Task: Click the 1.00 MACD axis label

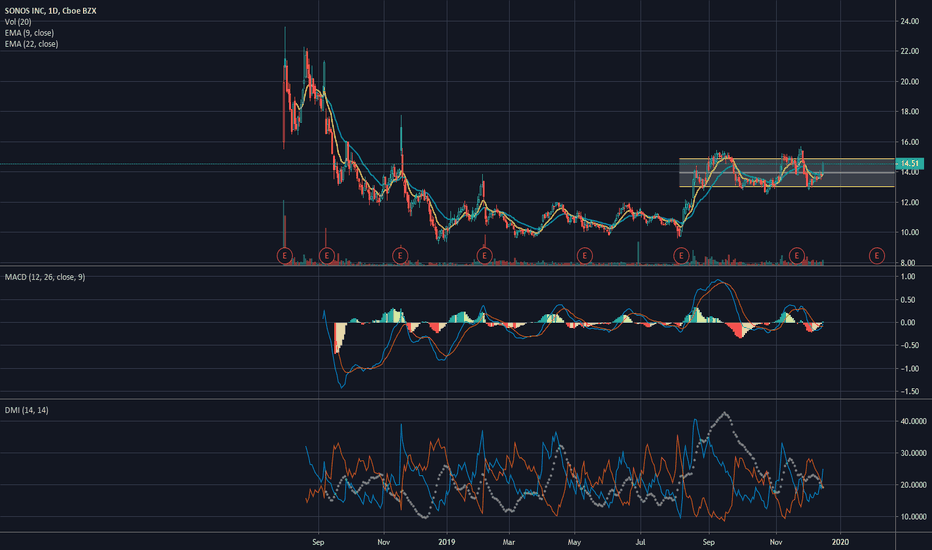Action: 908,277
